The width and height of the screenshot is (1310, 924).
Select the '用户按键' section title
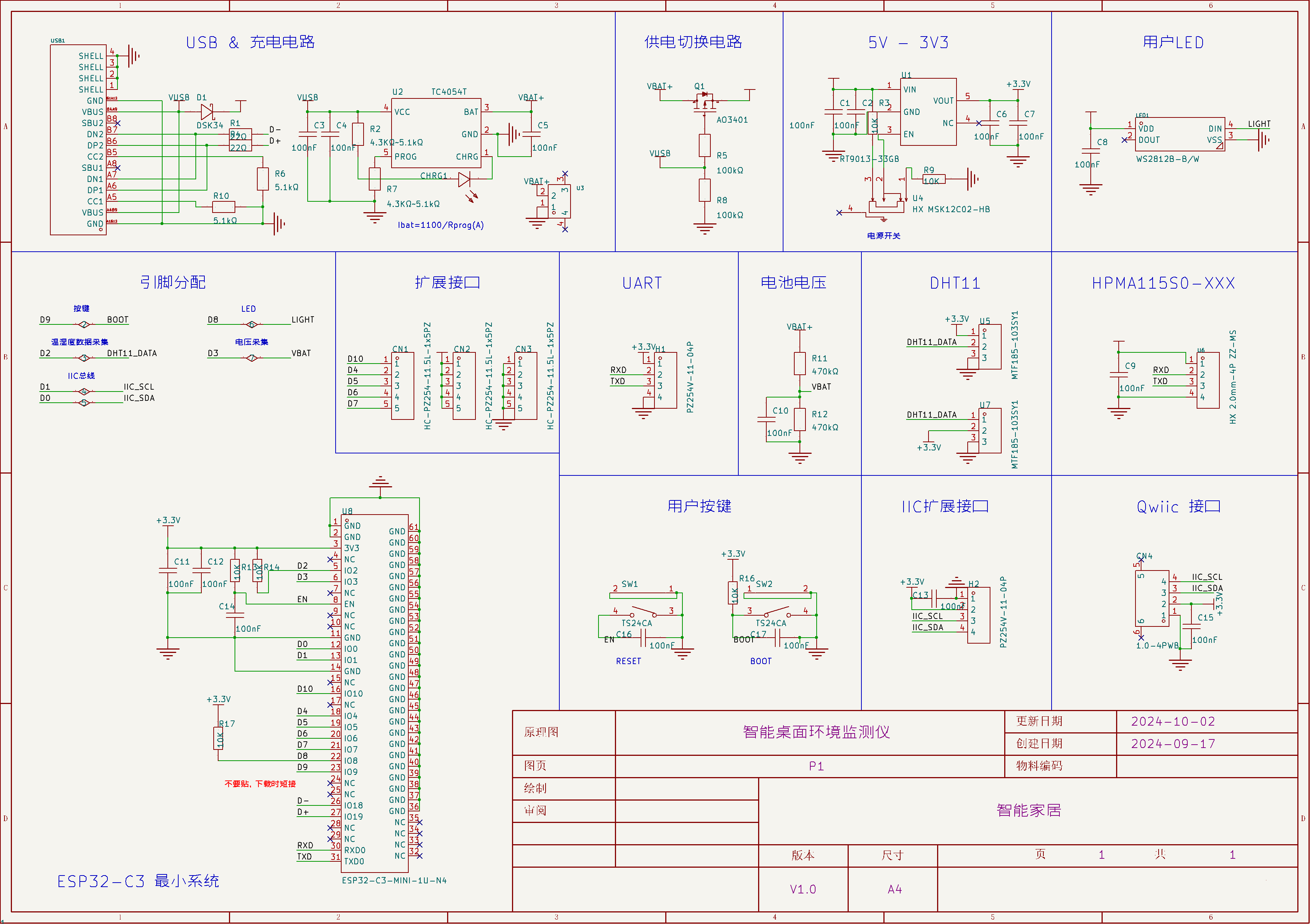point(700,506)
